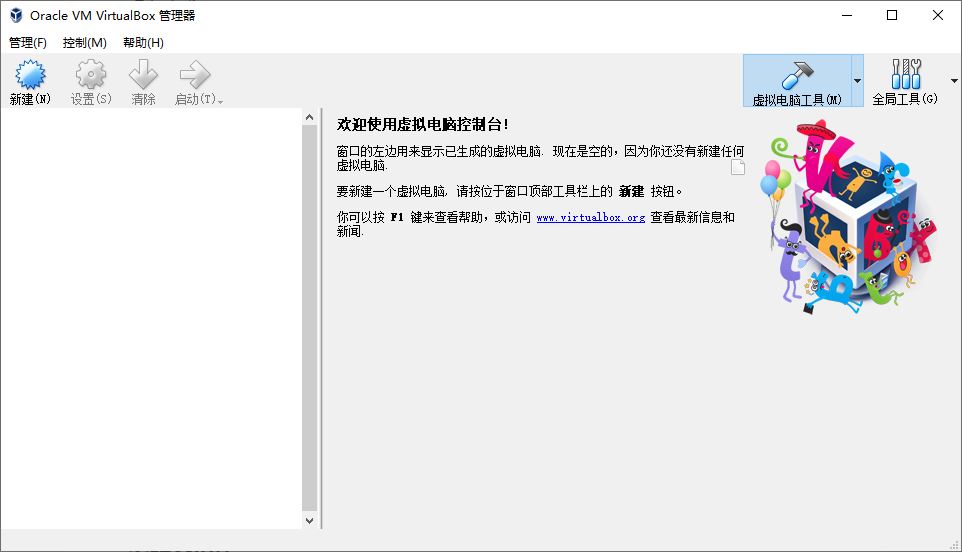Click the 欢迎使用虚拟电脑控制台! heading
This screenshot has height=552, width=962.
[x=422, y=125]
